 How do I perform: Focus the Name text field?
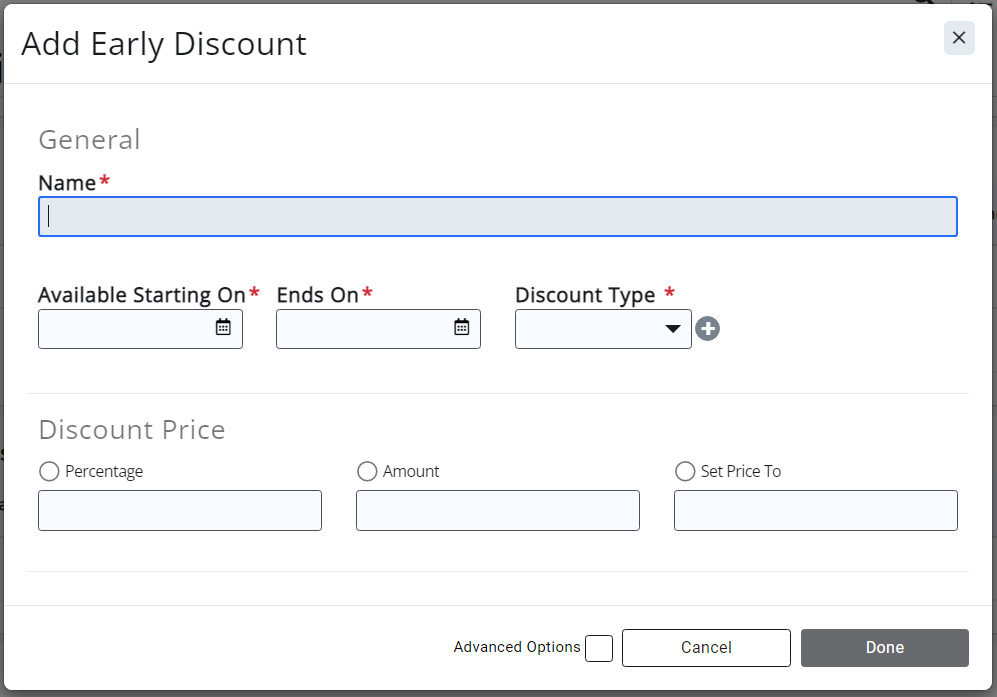coord(497,217)
